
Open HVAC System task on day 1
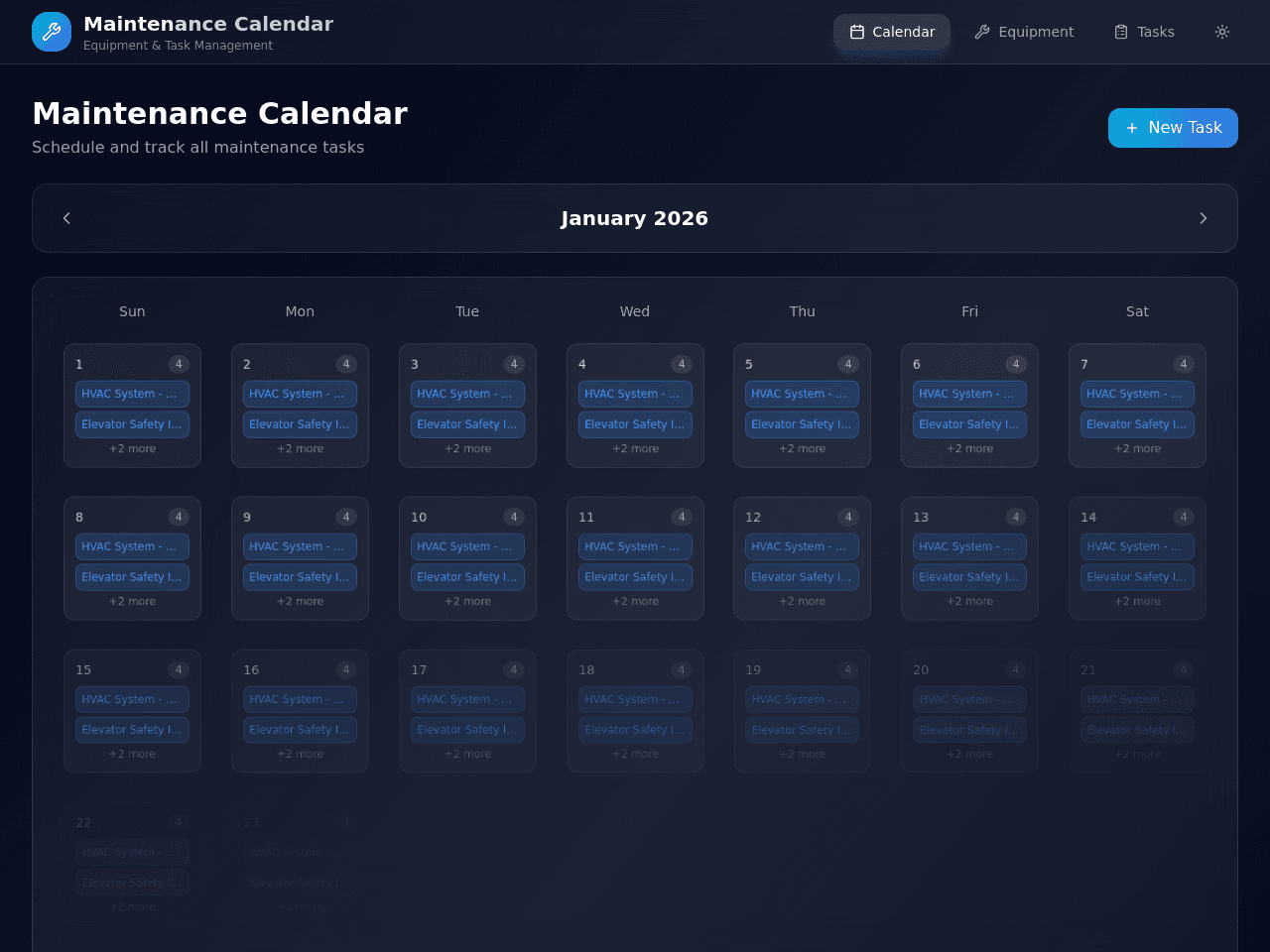132,394
